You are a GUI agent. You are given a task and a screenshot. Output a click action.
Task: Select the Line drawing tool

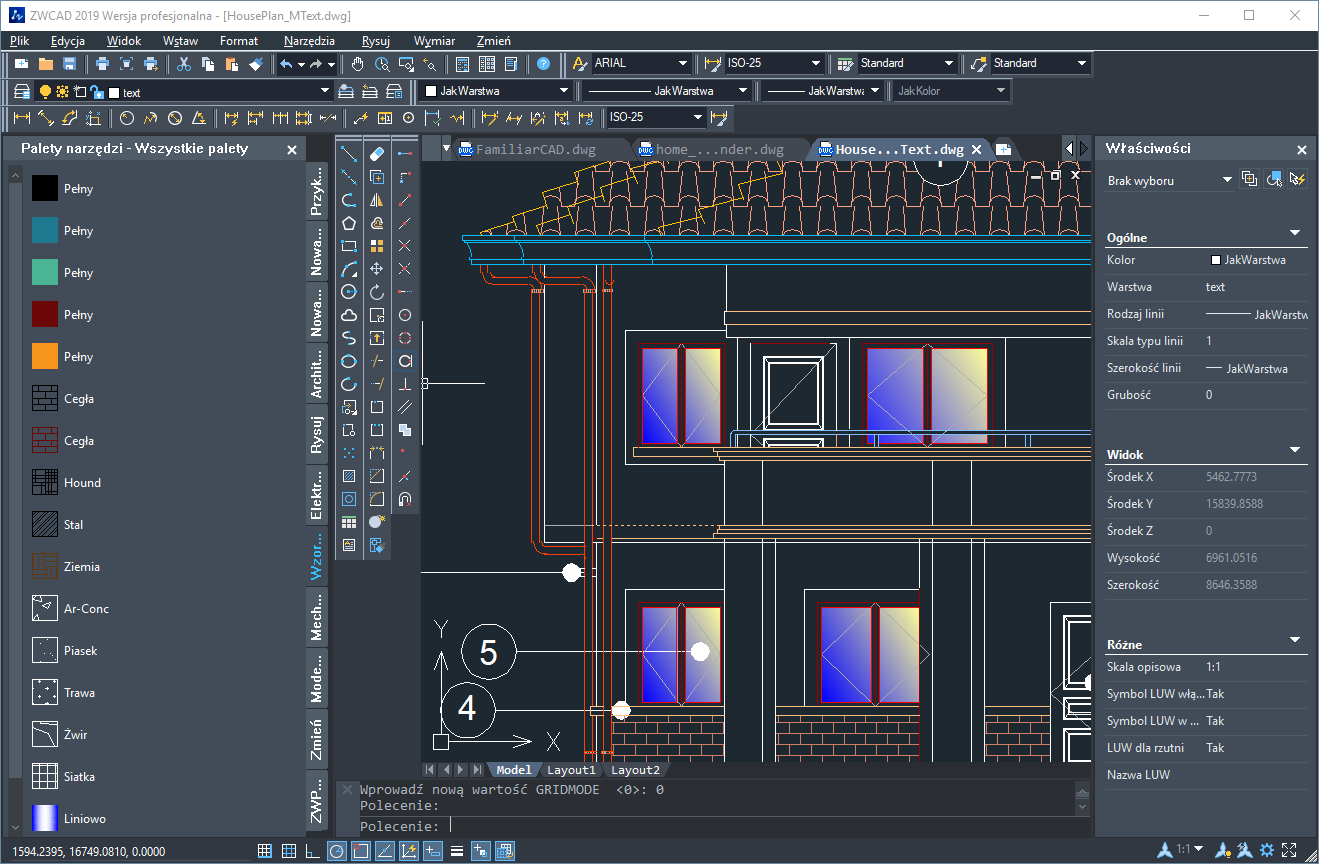click(350, 152)
